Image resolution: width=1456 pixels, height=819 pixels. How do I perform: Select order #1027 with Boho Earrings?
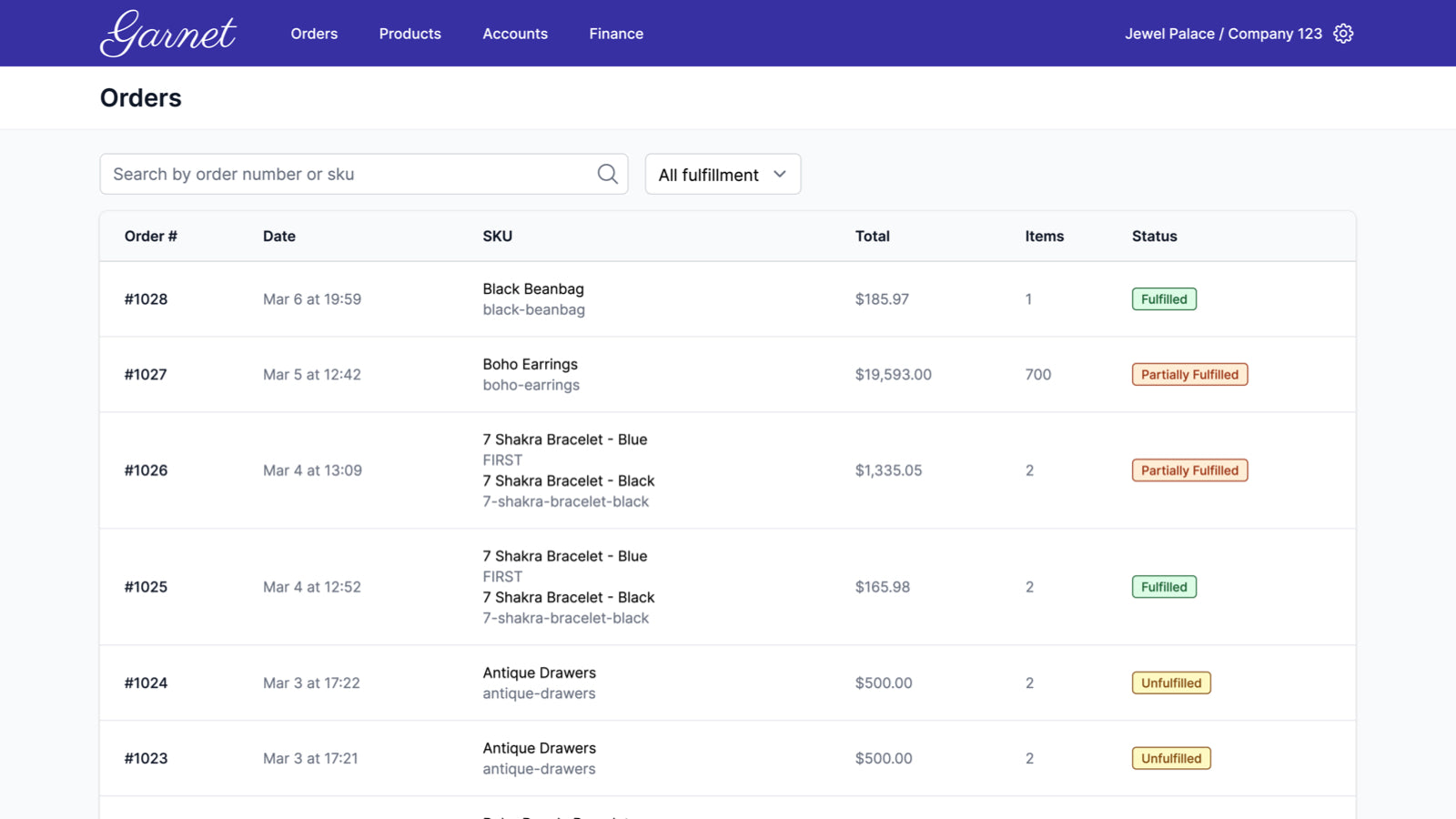coord(146,374)
